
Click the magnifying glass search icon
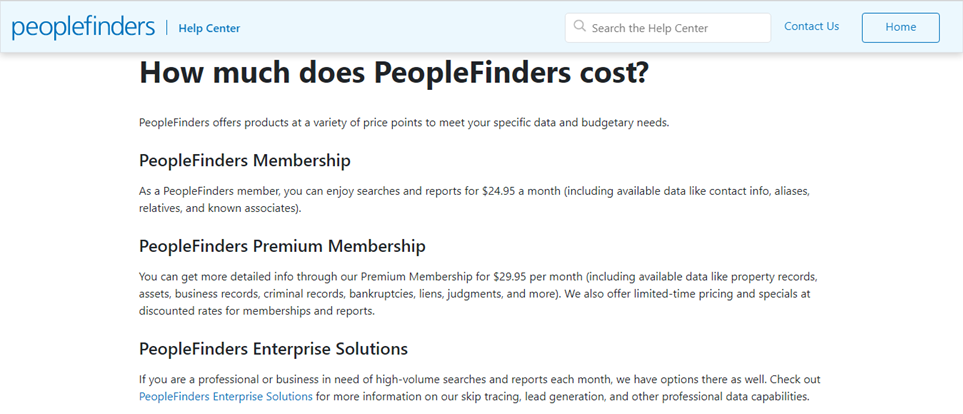coord(579,26)
